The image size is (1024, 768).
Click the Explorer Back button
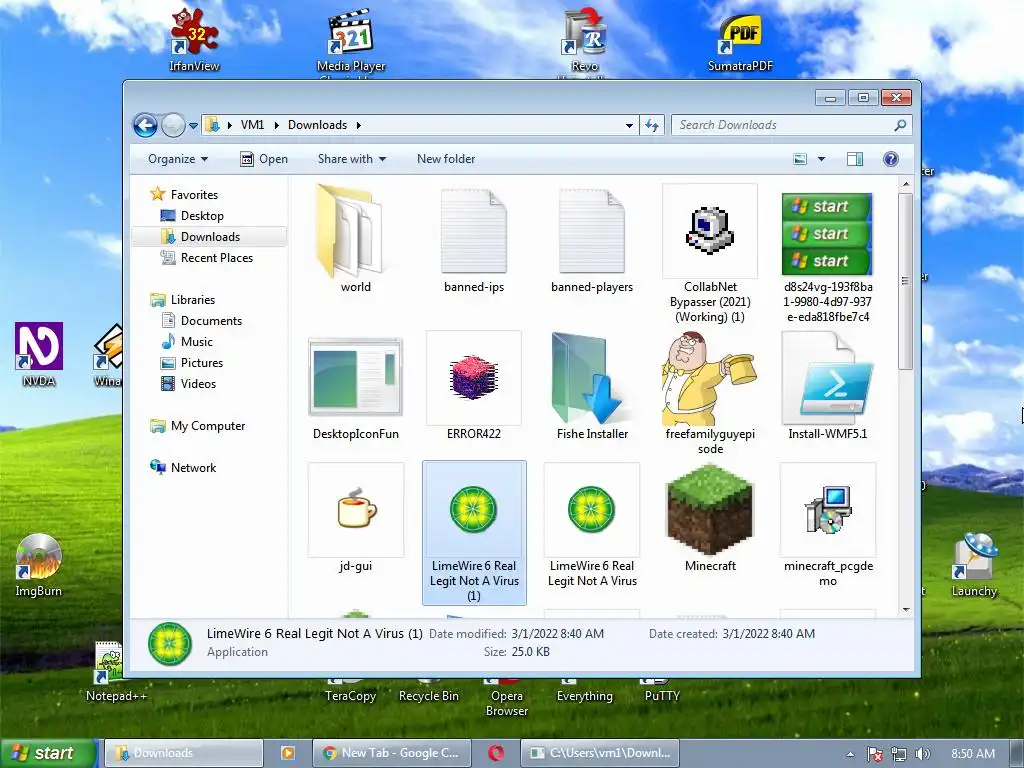coord(145,125)
